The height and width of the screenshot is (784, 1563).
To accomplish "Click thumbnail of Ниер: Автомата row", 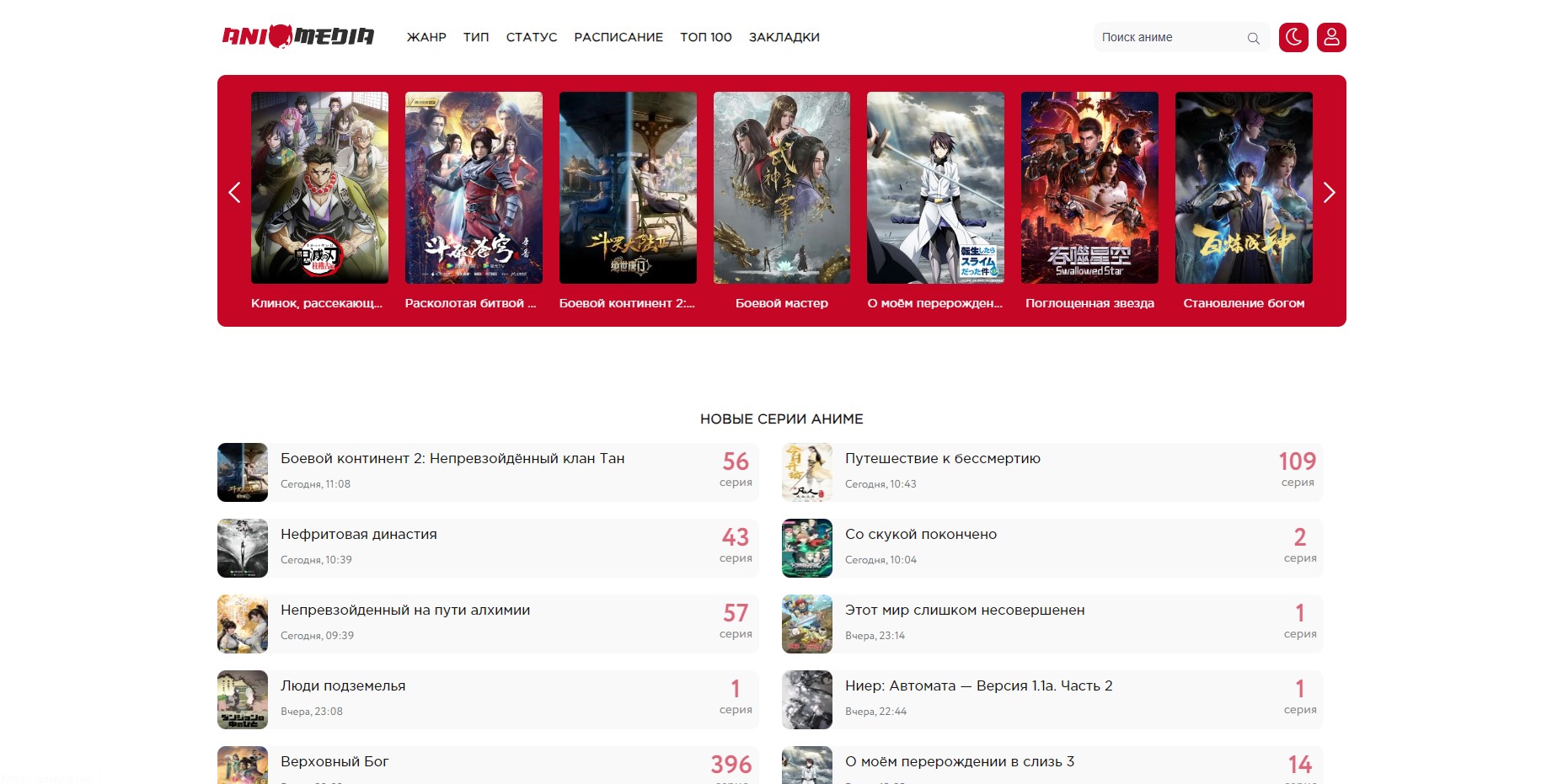I will pyautogui.click(x=807, y=700).
